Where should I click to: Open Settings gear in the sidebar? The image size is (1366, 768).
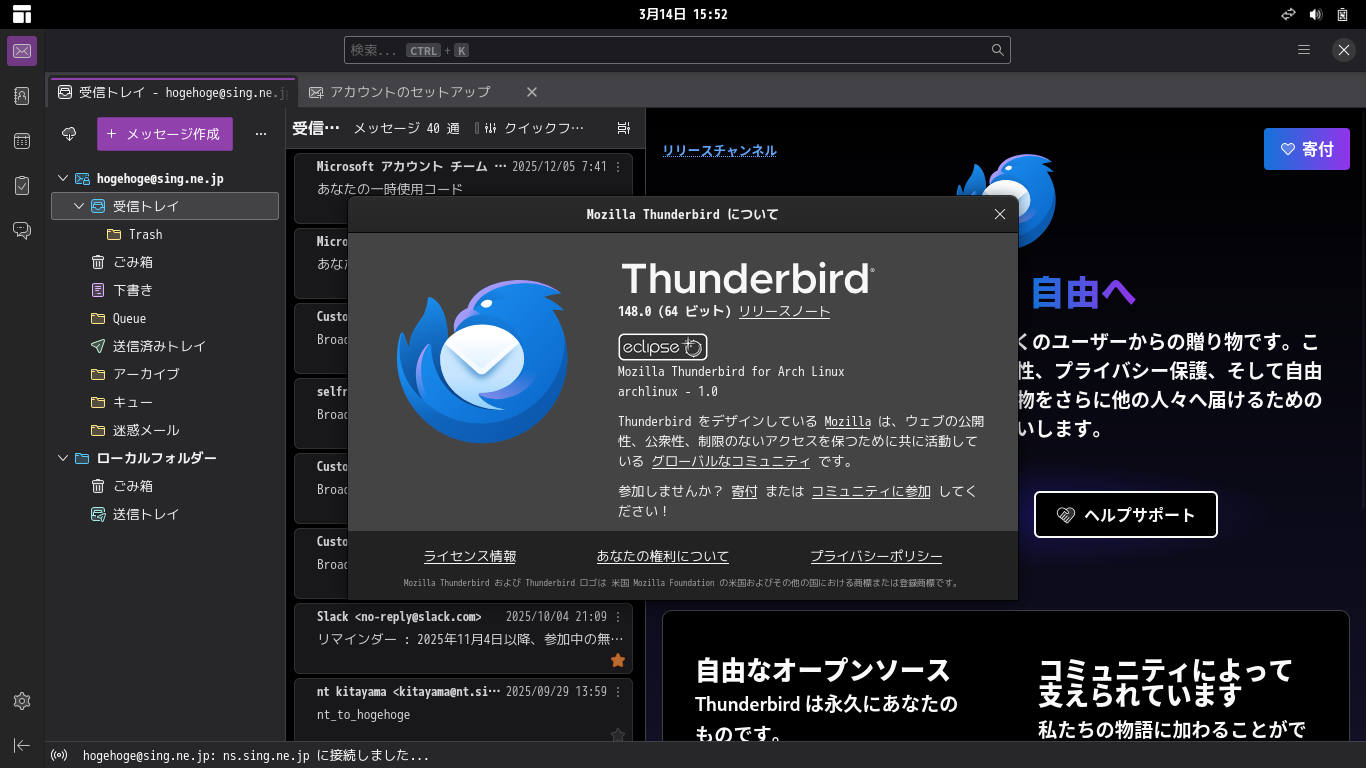tap(22, 701)
